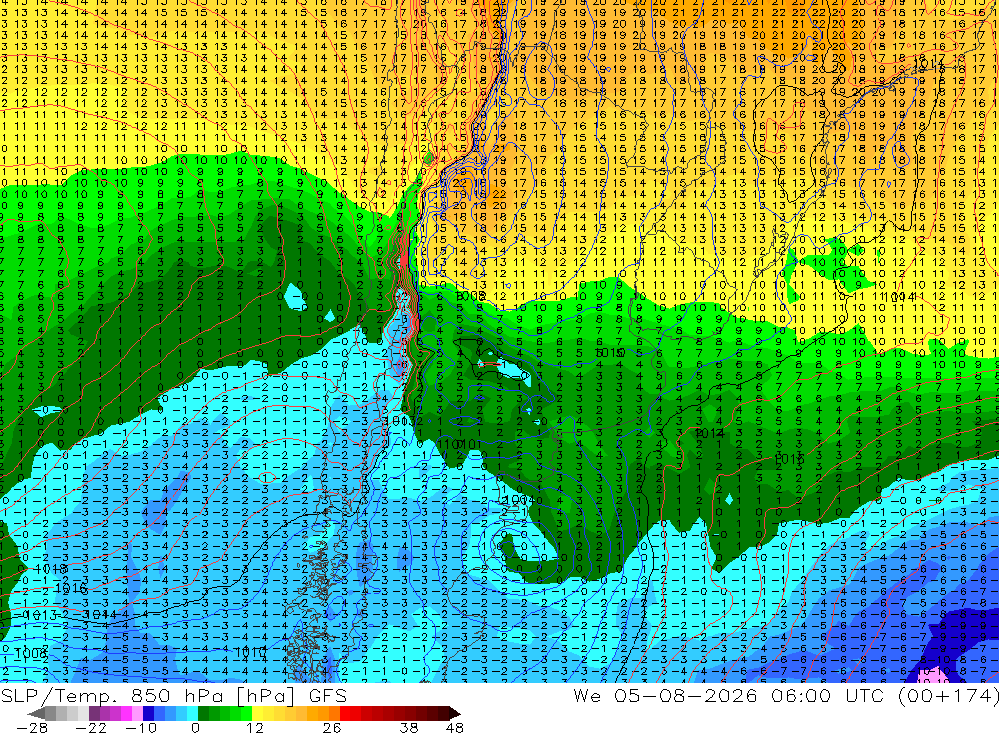1000x733 pixels.
Task: Pick the bright red legend swatch above 26
Action: pyautogui.click(x=345, y=713)
